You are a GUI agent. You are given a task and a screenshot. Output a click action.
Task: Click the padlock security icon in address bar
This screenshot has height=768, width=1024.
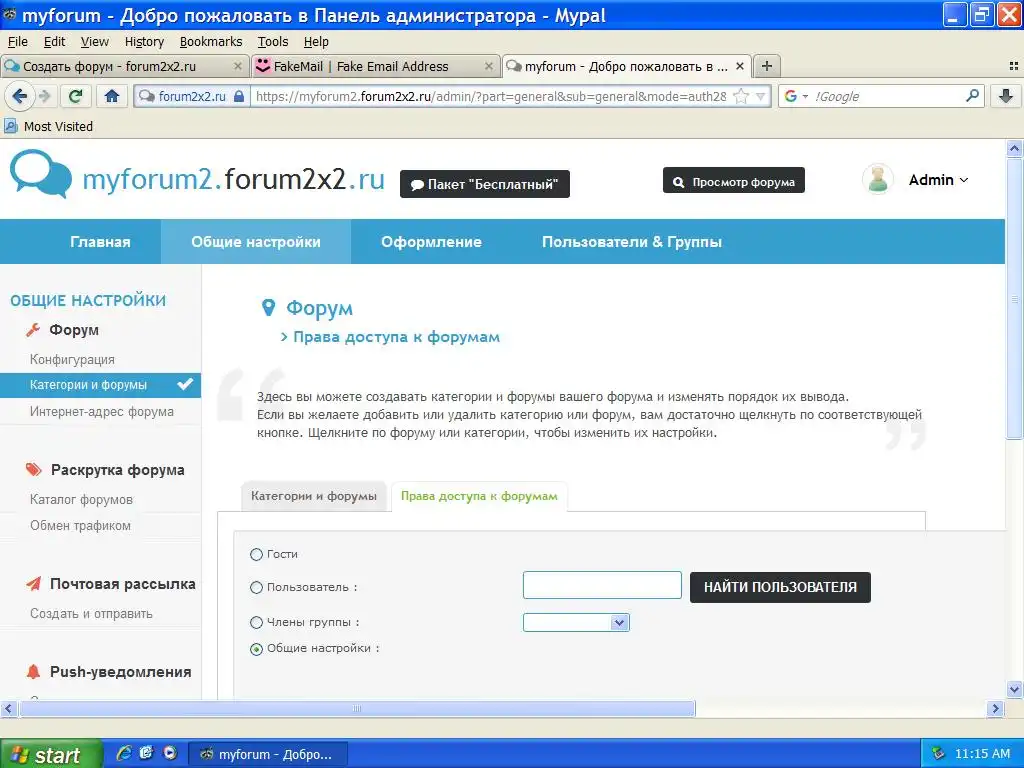pos(239,97)
